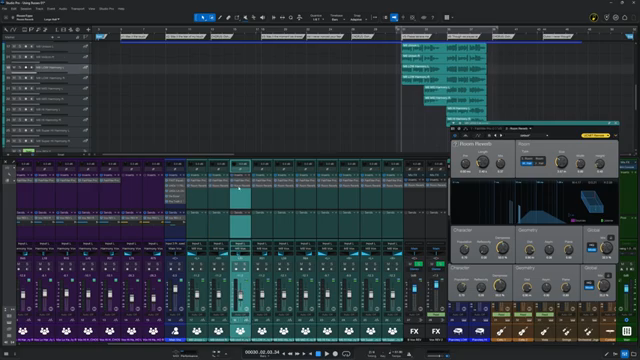Screen dimensions: 640x360
Task: Select the Mute tool in the toolbar
Action: coord(245,18)
